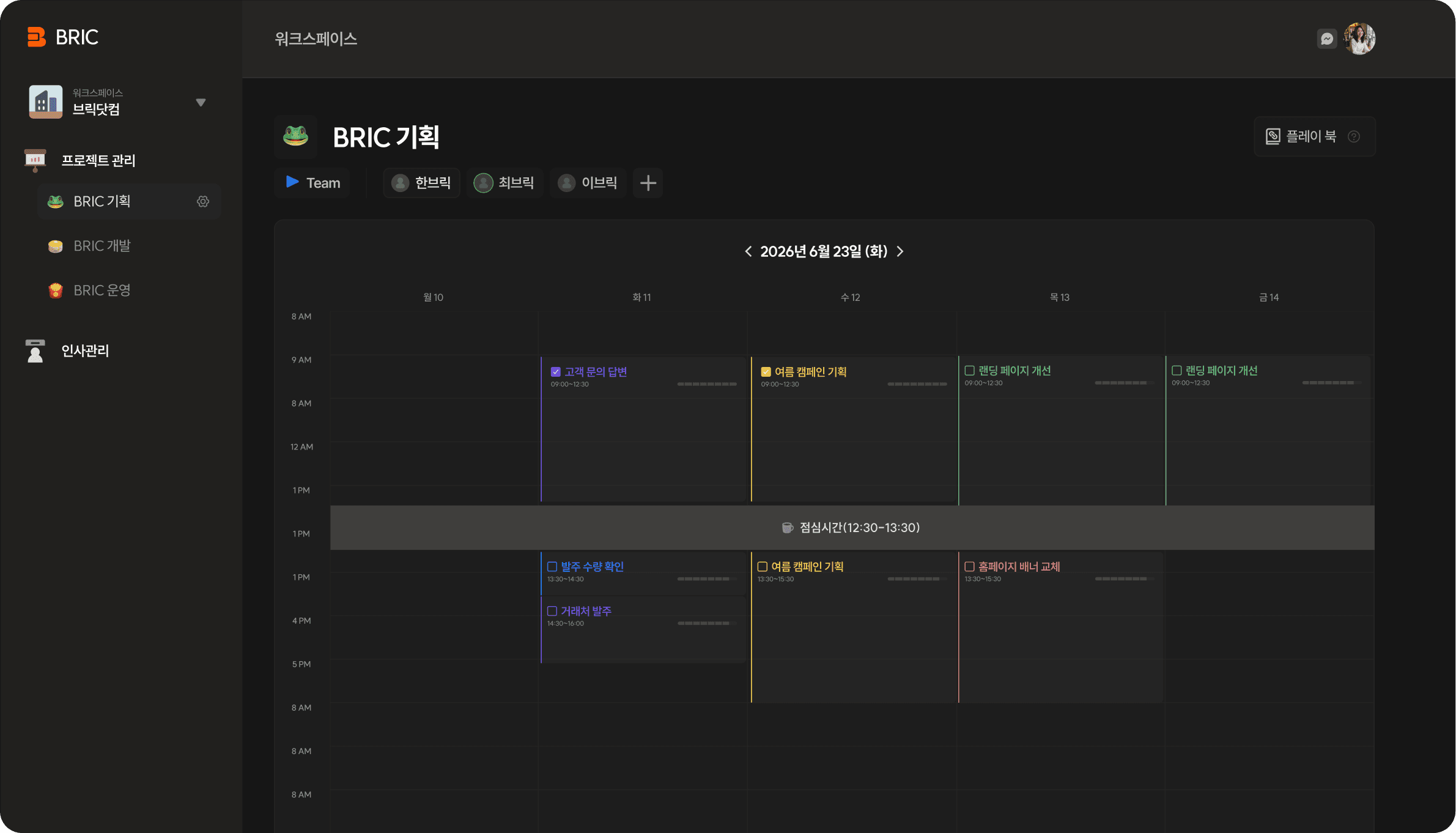
Task: Go to previous date with left chevron
Action: [748, 251]
